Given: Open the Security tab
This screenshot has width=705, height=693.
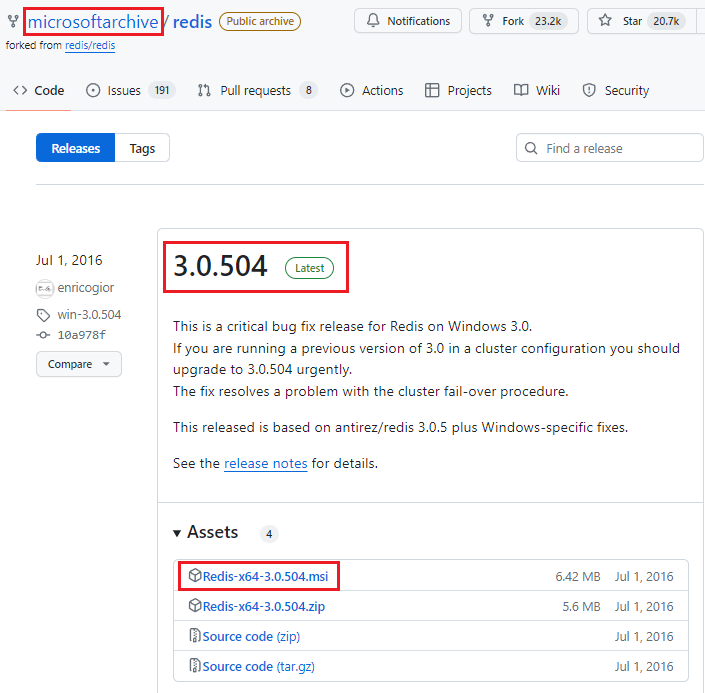Looking at the screenshot, I should coord(616,90).
